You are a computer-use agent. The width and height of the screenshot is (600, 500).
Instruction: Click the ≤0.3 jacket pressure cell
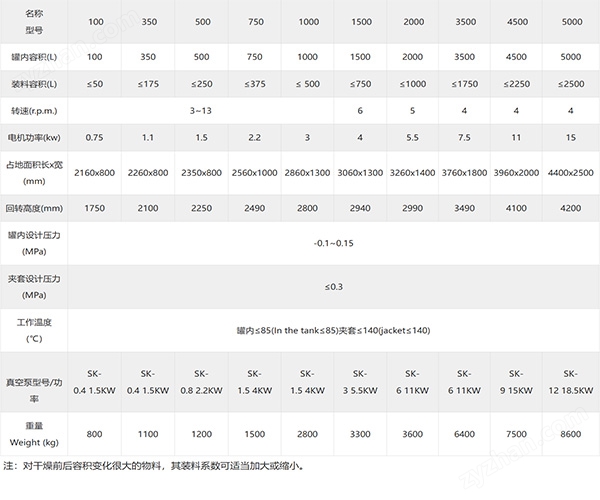pos(333,287)
